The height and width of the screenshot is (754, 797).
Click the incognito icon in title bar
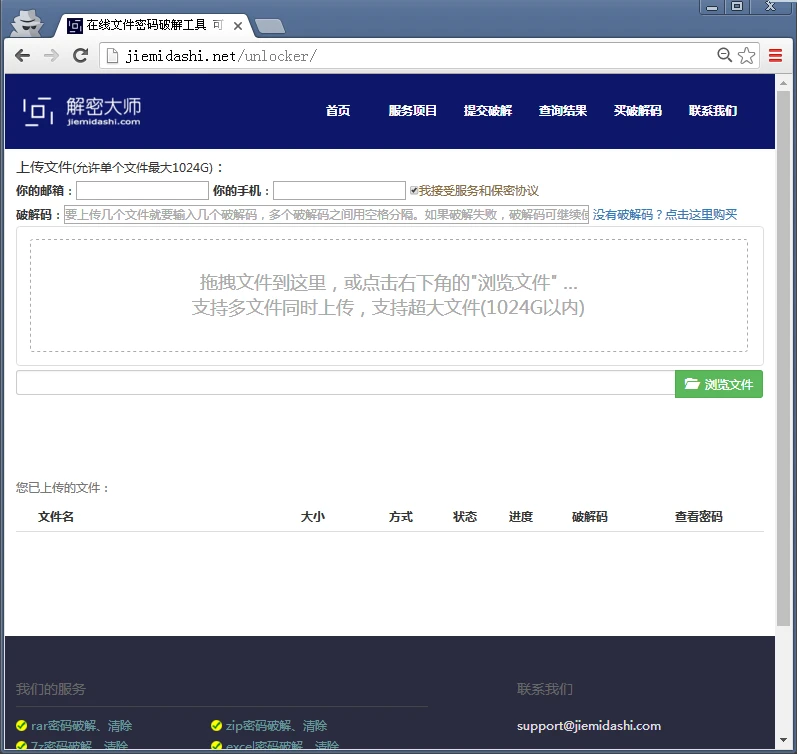point(29,19)
